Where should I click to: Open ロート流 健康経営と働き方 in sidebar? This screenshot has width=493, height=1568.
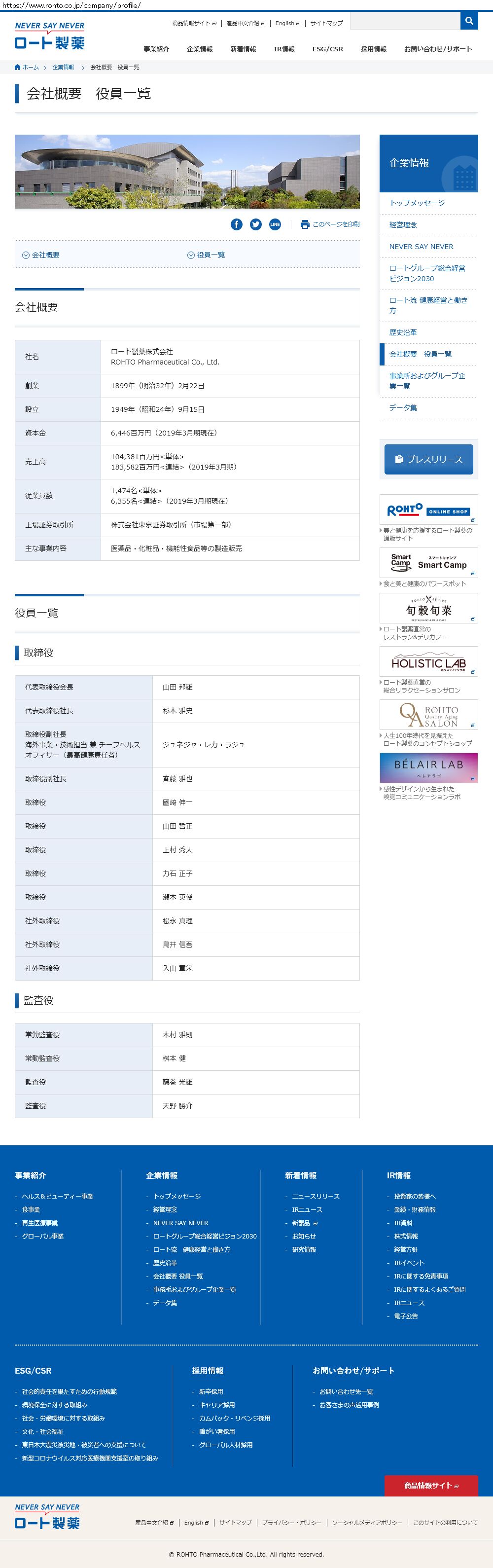(x=428, y=306)
